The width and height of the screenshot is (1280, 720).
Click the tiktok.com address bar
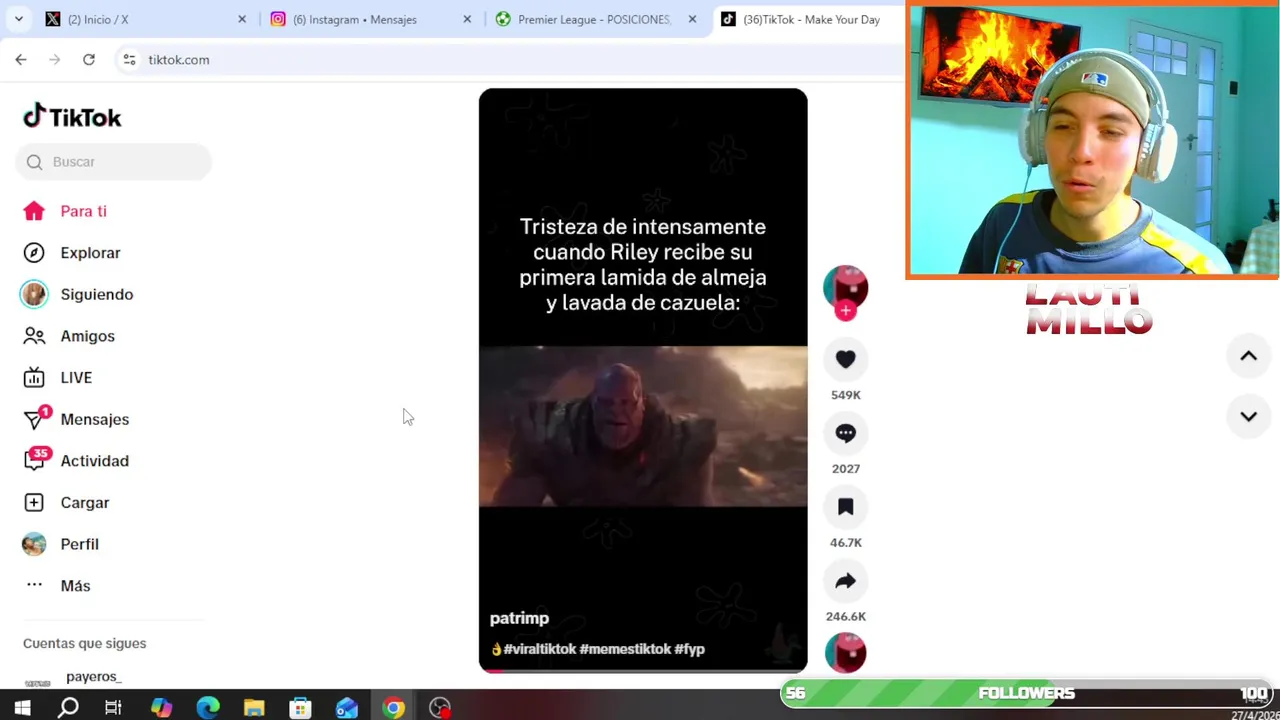point(510,60)
